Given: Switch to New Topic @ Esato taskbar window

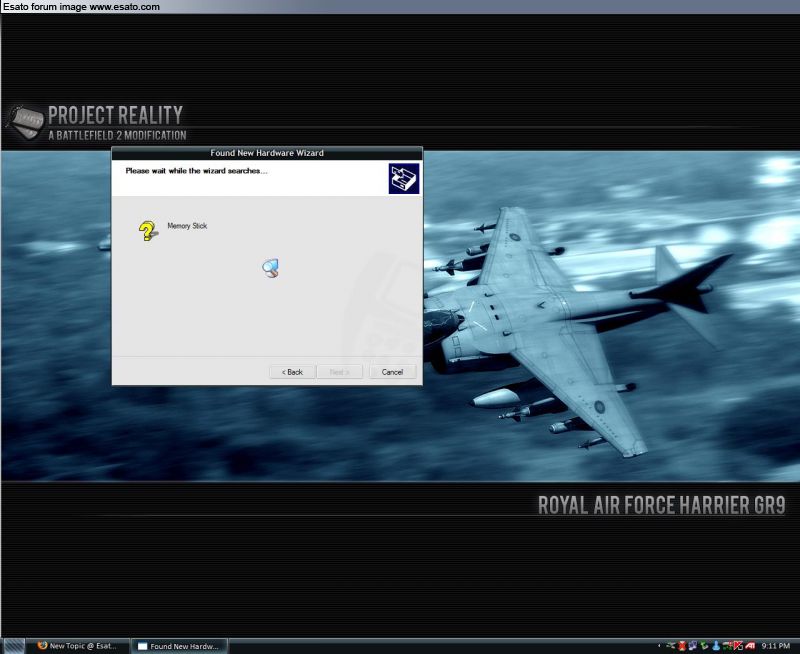Looking at the screenshot, I should click(x=78, y=646).
